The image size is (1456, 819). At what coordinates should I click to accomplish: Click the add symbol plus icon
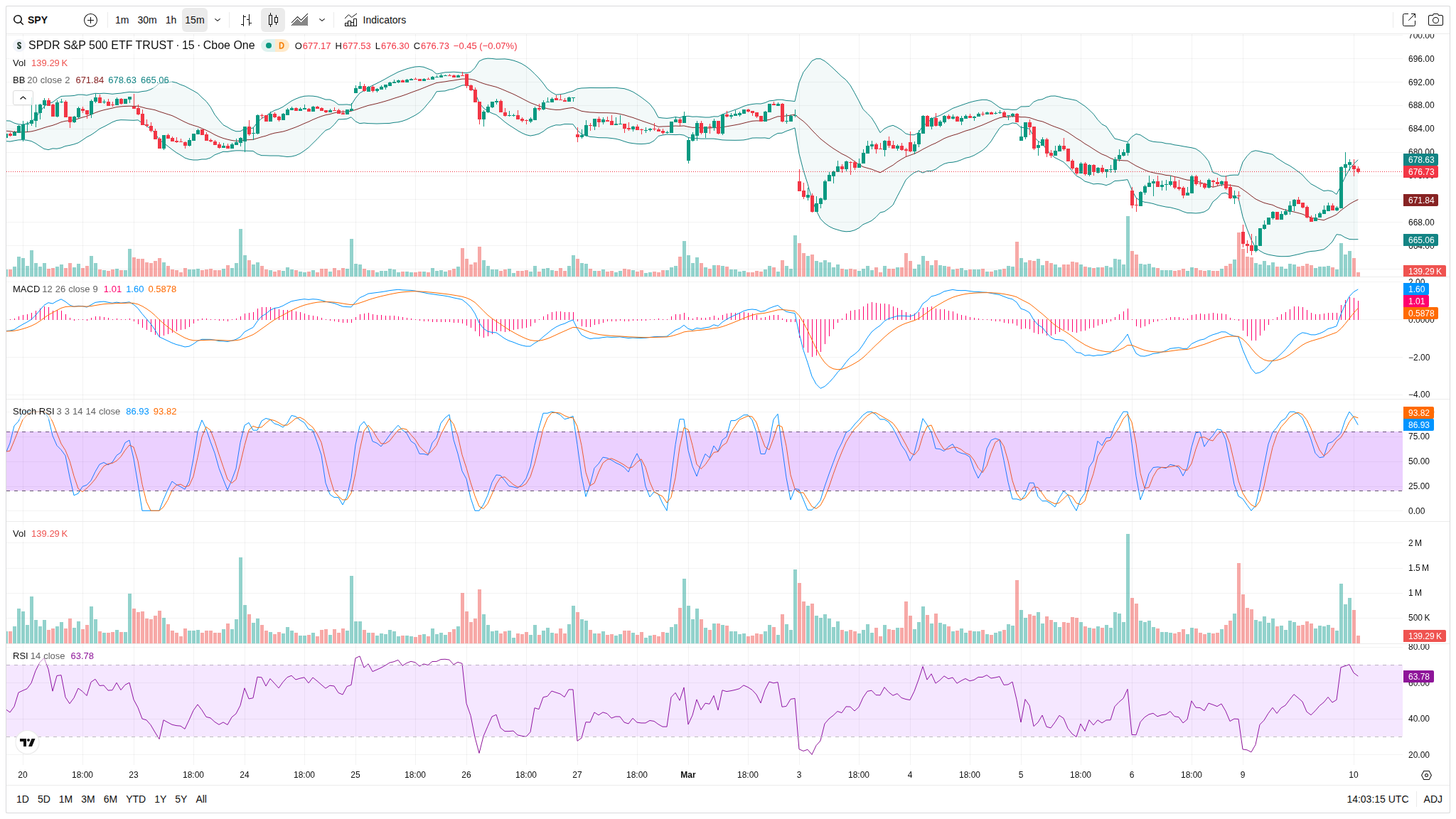(x=90, y=20)
